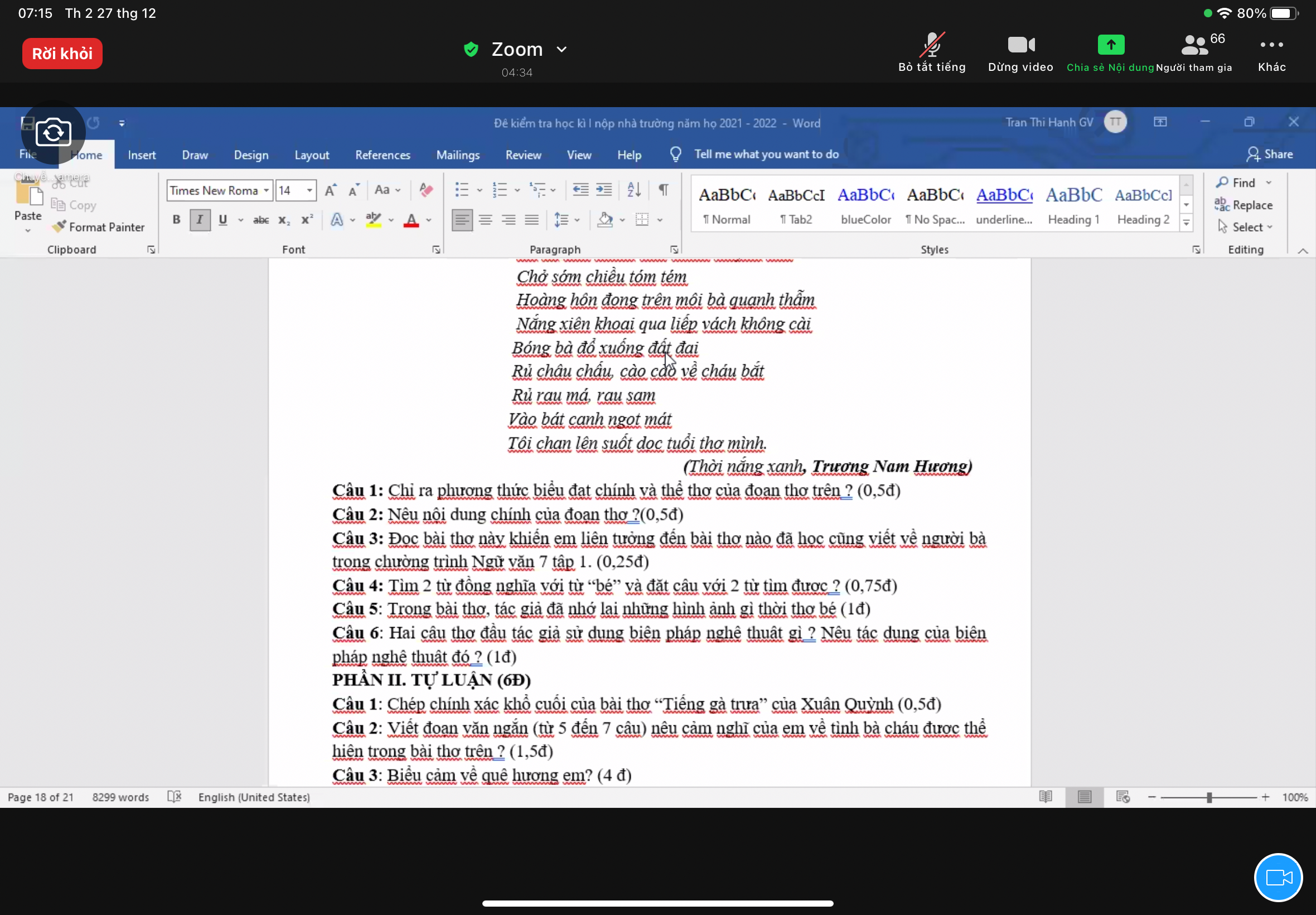The image size is (1316, 915).
Task: Open the font size dropdown
Action: pos(309,190)
